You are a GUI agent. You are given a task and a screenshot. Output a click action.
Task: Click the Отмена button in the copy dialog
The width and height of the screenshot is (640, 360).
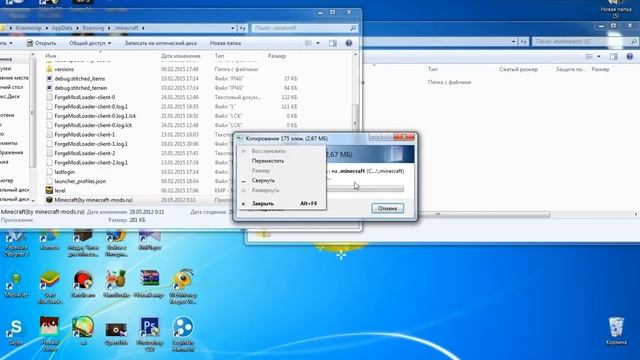[387, 208]
